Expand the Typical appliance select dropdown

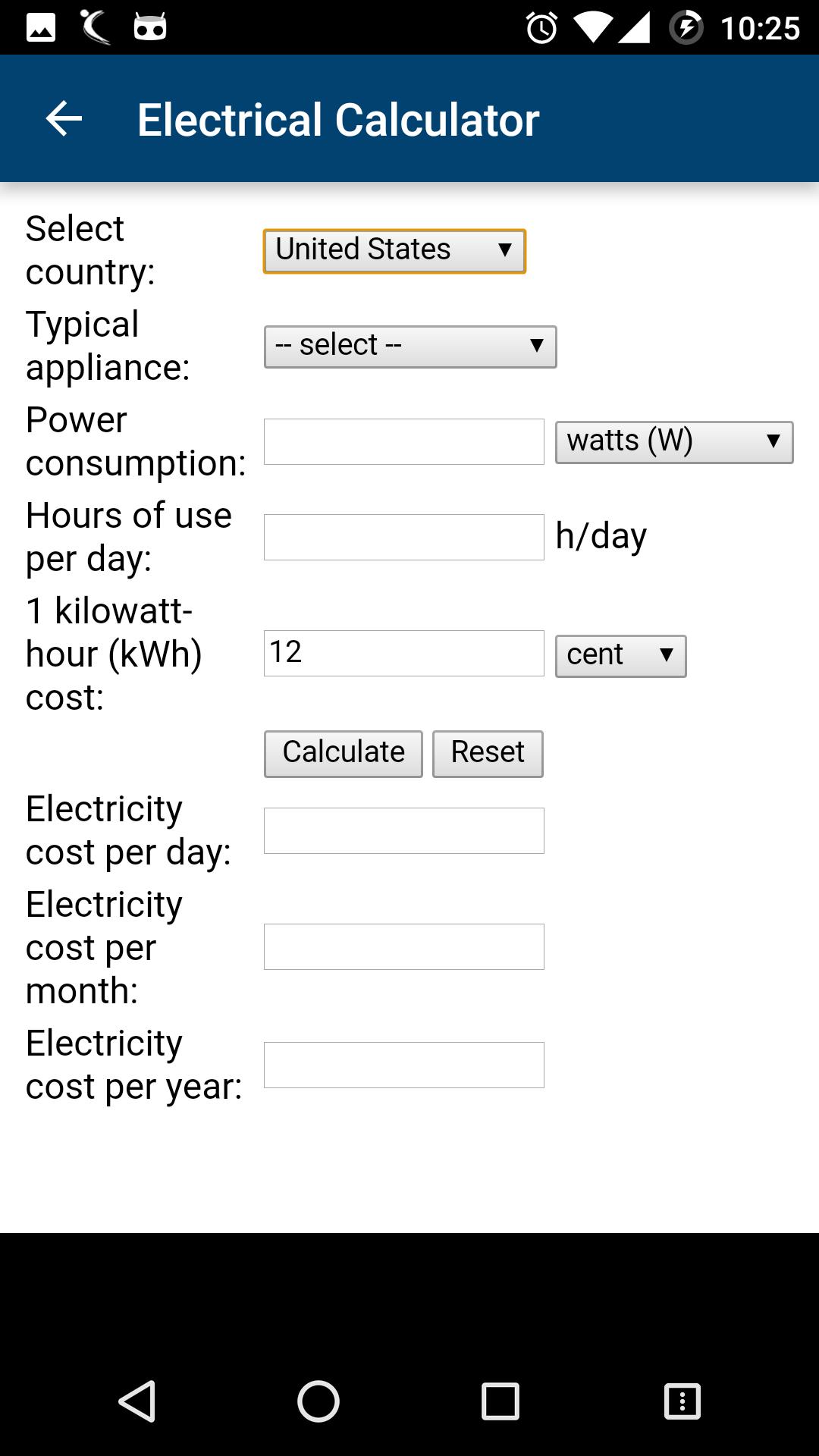pos(410,347)
